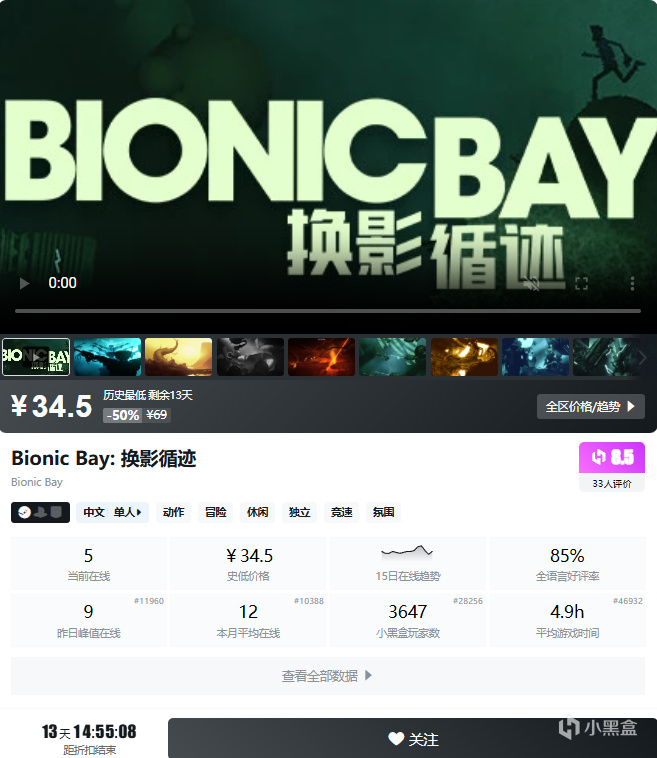Toggle fullscreen mode on the video
Viewport: 657px width, 758px height.
coord(582,283)
